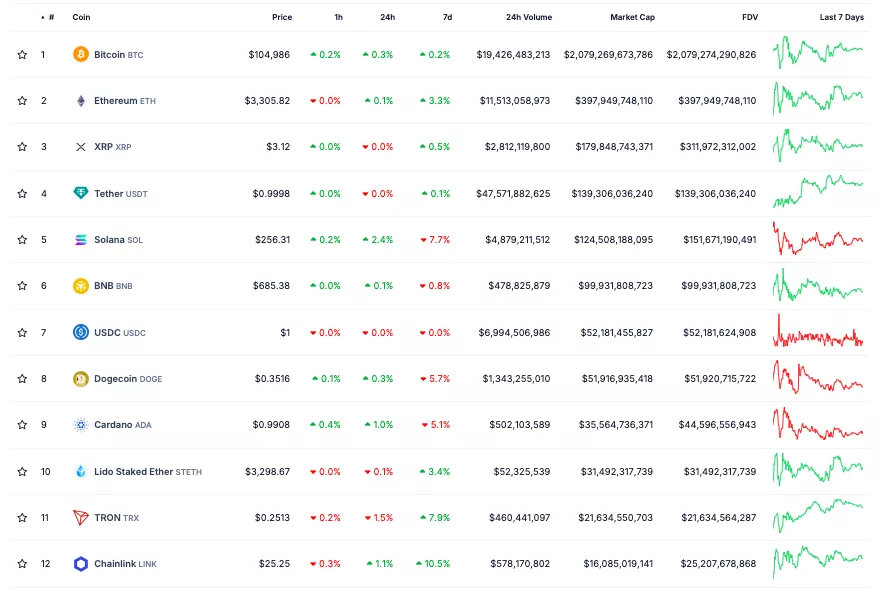
Task: Click the Solana logo icon
Action: [81, 240]
